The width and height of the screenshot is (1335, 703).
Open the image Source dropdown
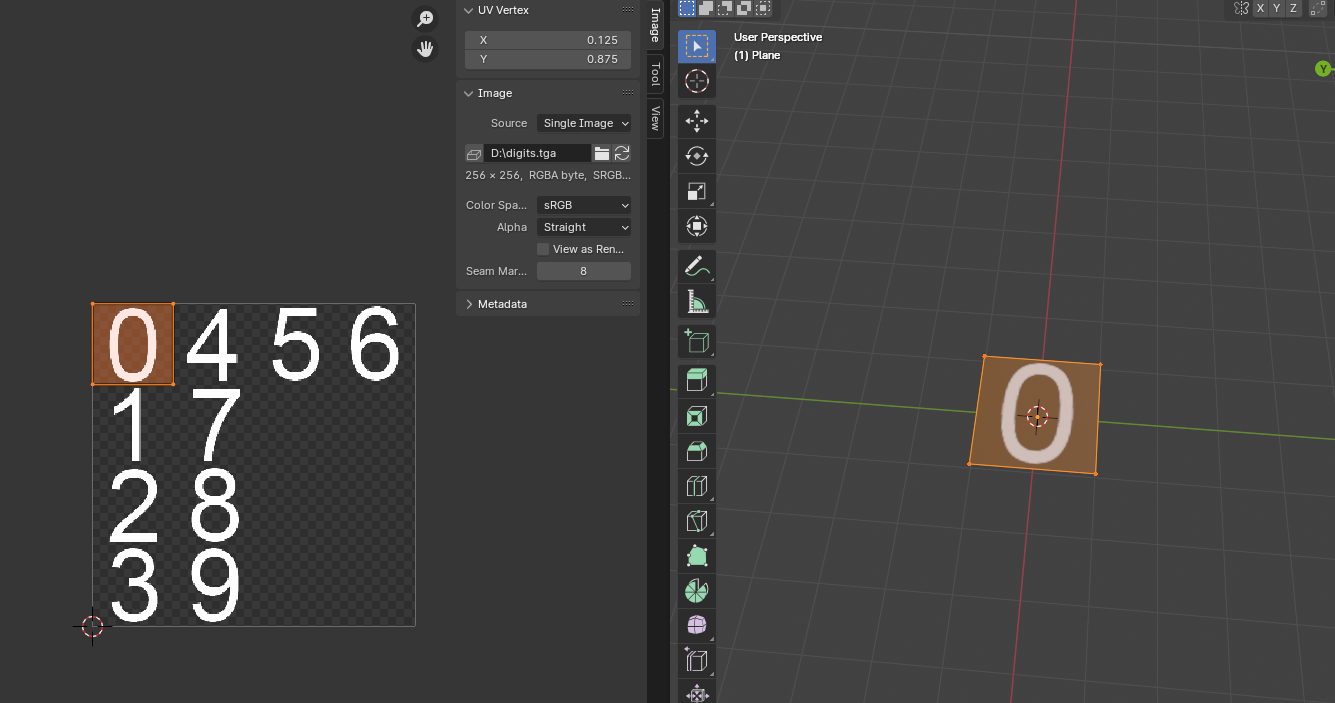584,123
